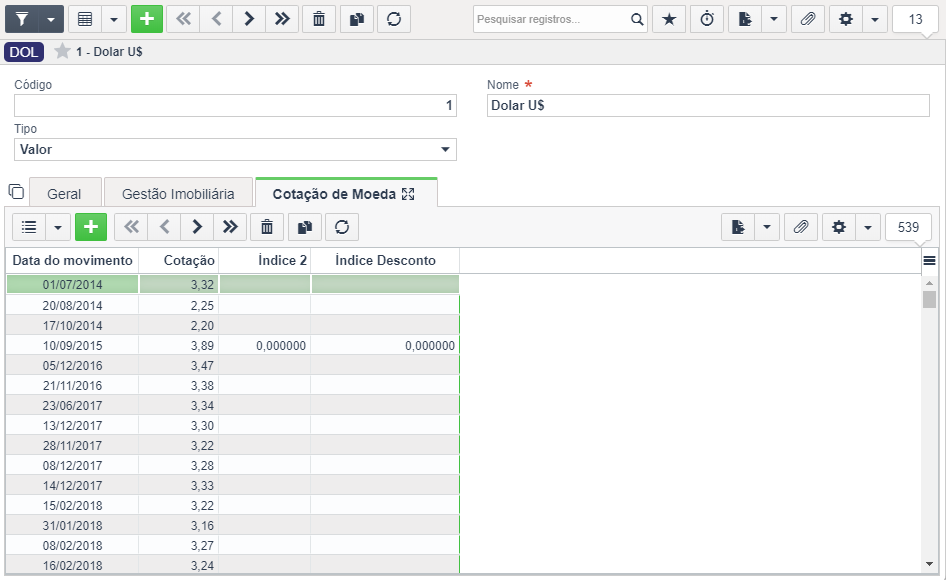The height and width of the screenshot is (580, 946).
Task: Refresh quotations with sub-toolbar refresh icon
Action: (x=342, y=227)
